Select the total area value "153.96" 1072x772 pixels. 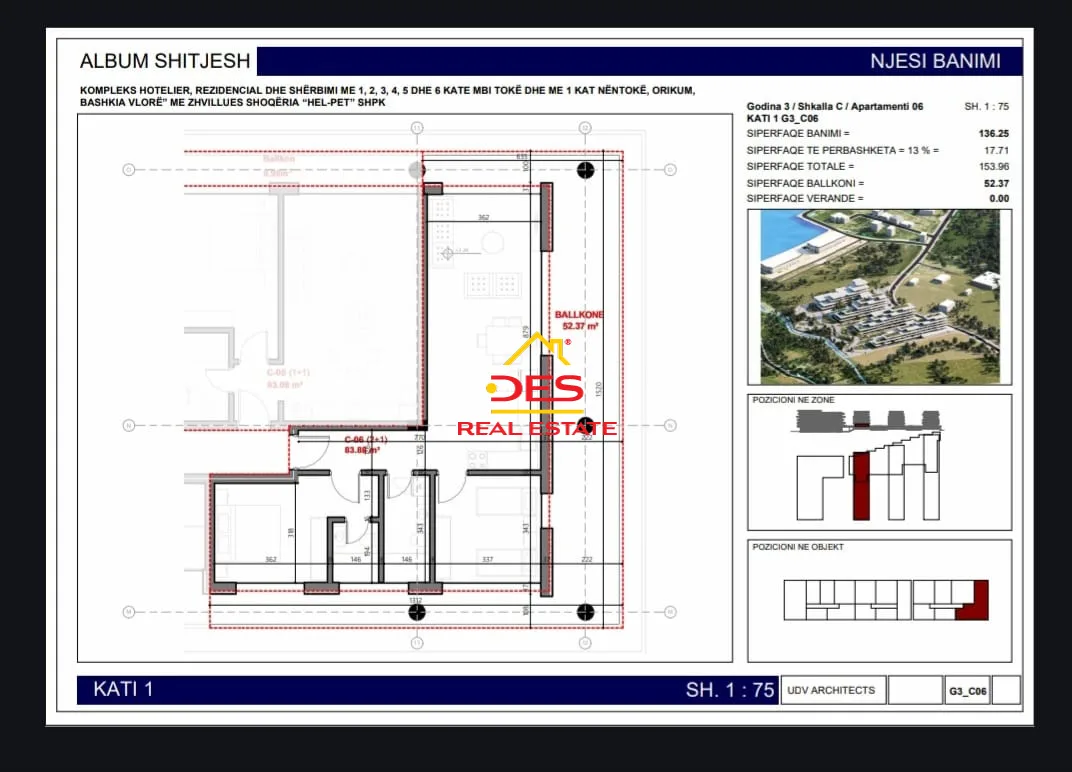coord(993,166)
